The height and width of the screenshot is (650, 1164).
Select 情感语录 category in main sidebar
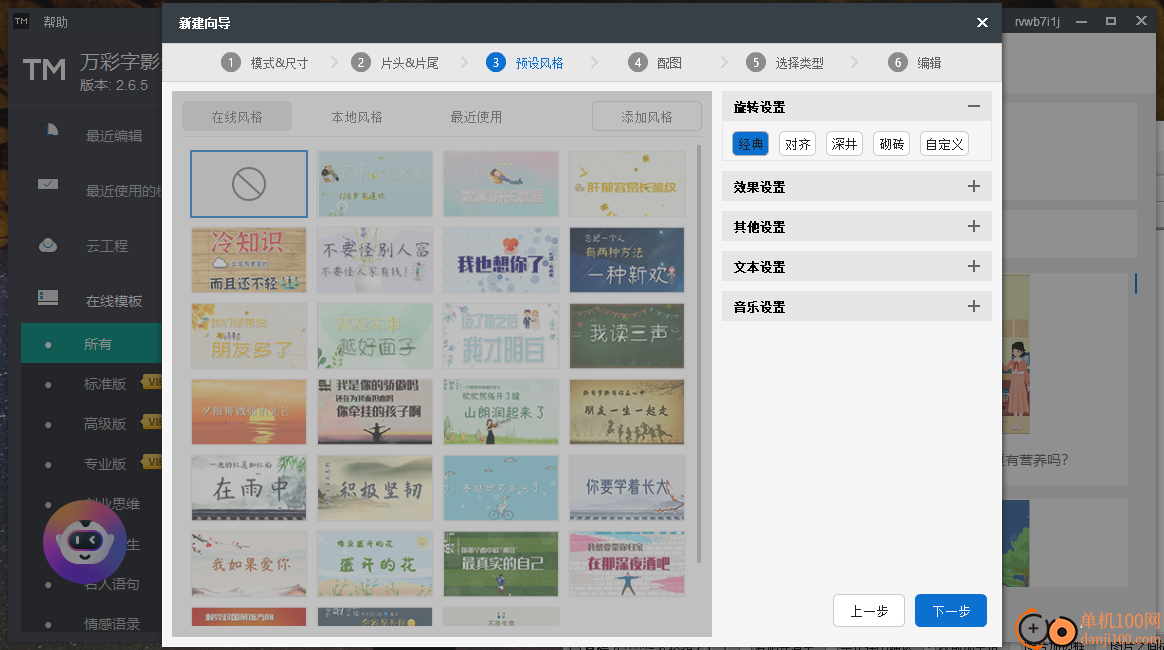pyautogui.click(x=112, y=623)
